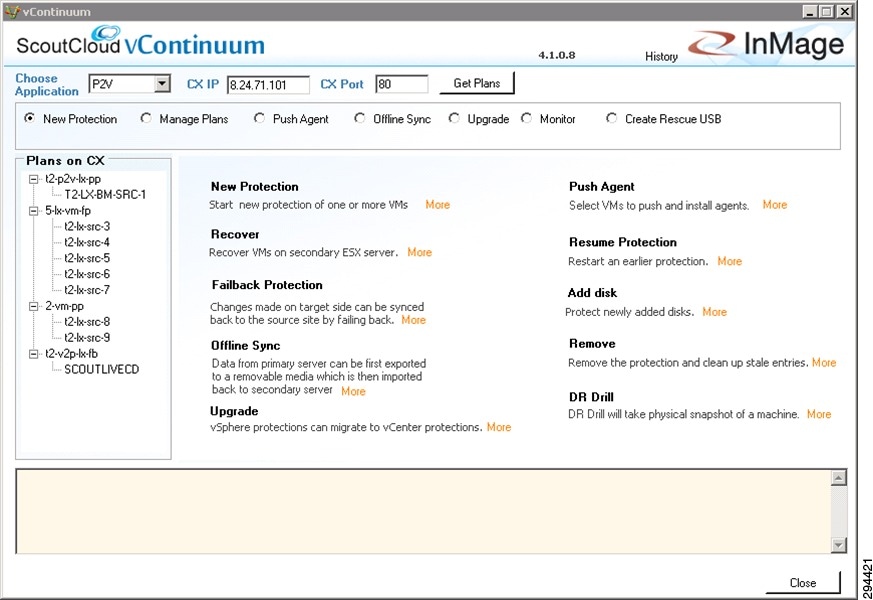The width and height of the screenshot is (873, 600).
Task: Maximize the vContinuum window
Action: (827, 11)
